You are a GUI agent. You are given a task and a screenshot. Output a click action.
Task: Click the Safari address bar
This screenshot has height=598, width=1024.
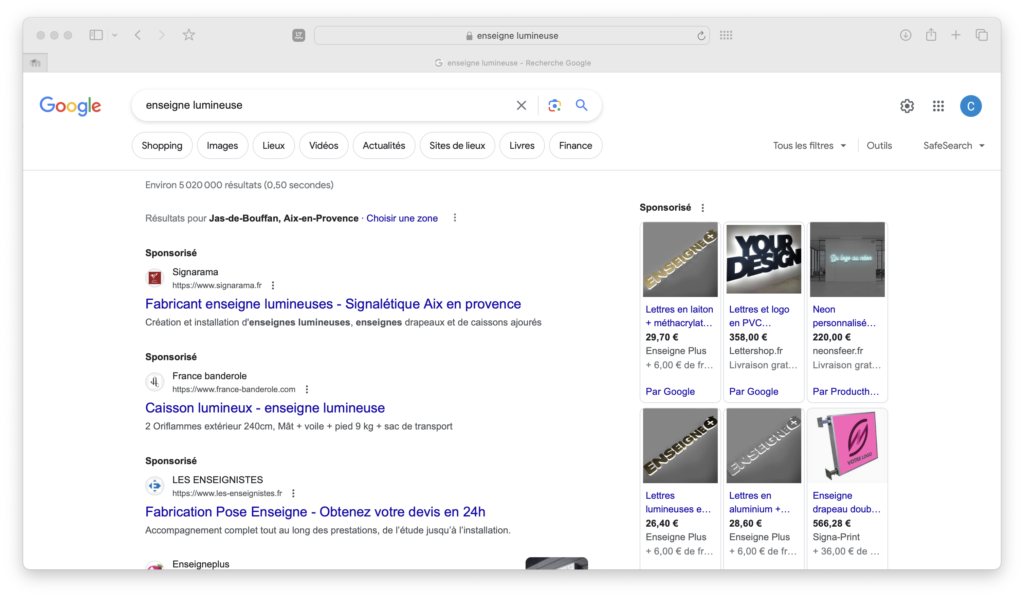pyautogui.click(x=512, y=36)
